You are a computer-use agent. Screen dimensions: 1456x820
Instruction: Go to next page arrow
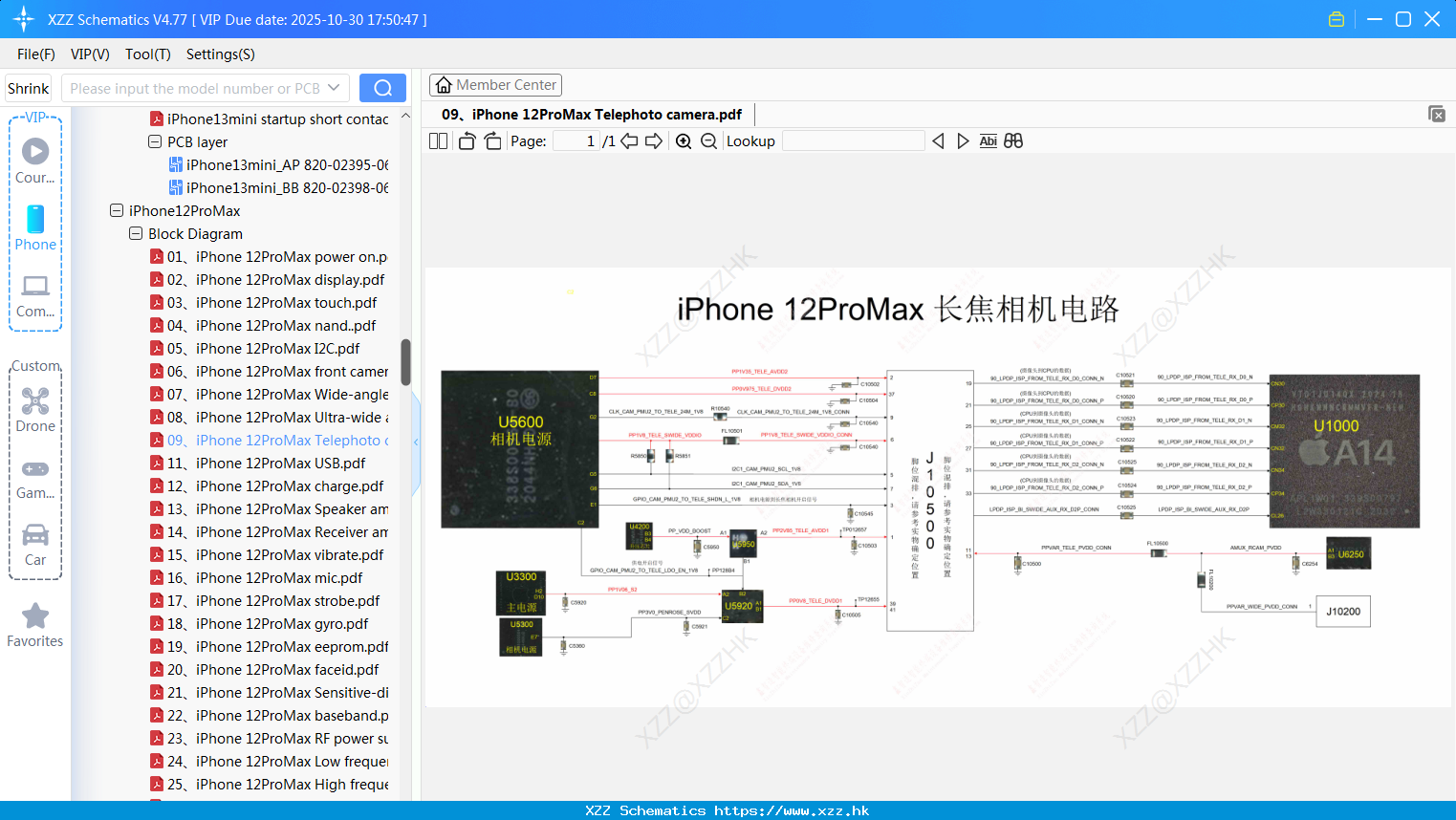coord(654,140)
